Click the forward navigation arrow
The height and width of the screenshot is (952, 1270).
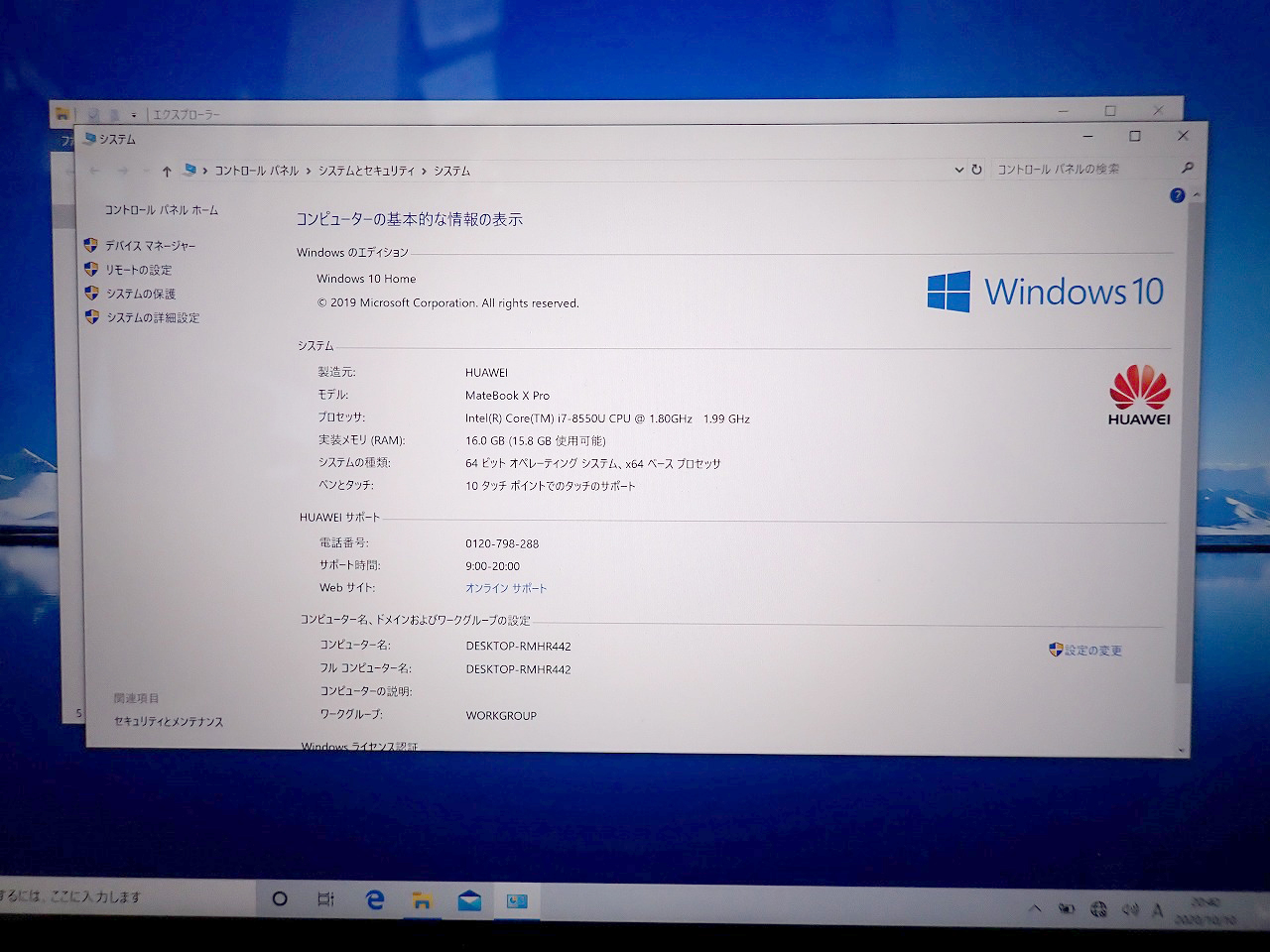click(123, 171)
